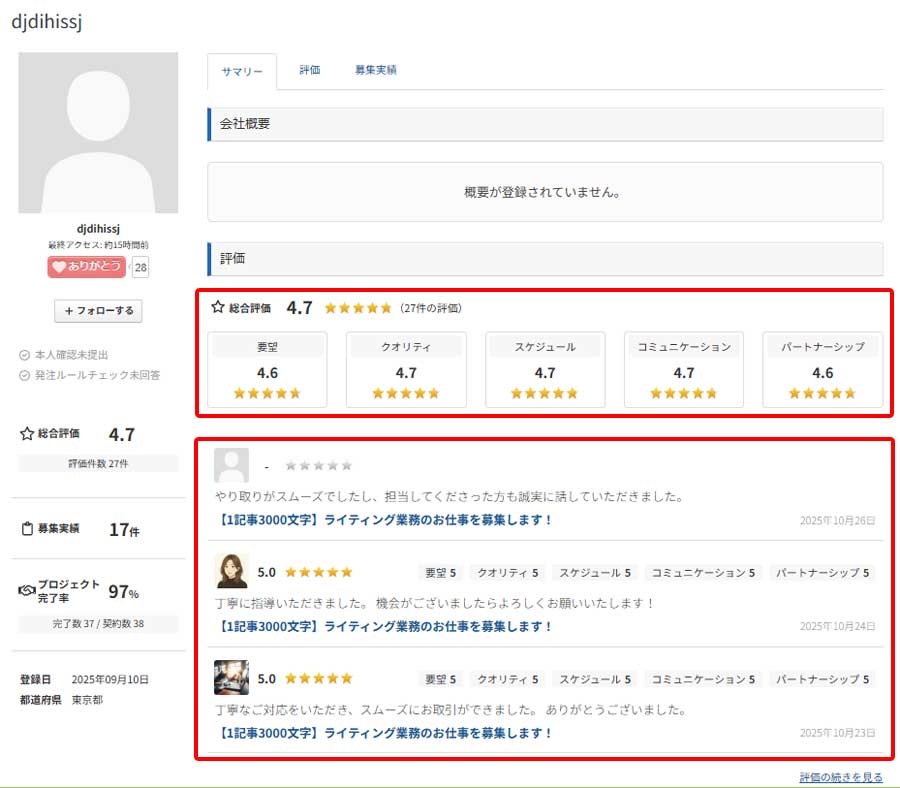Click the pink ありがとう heart button

[86, 266]
